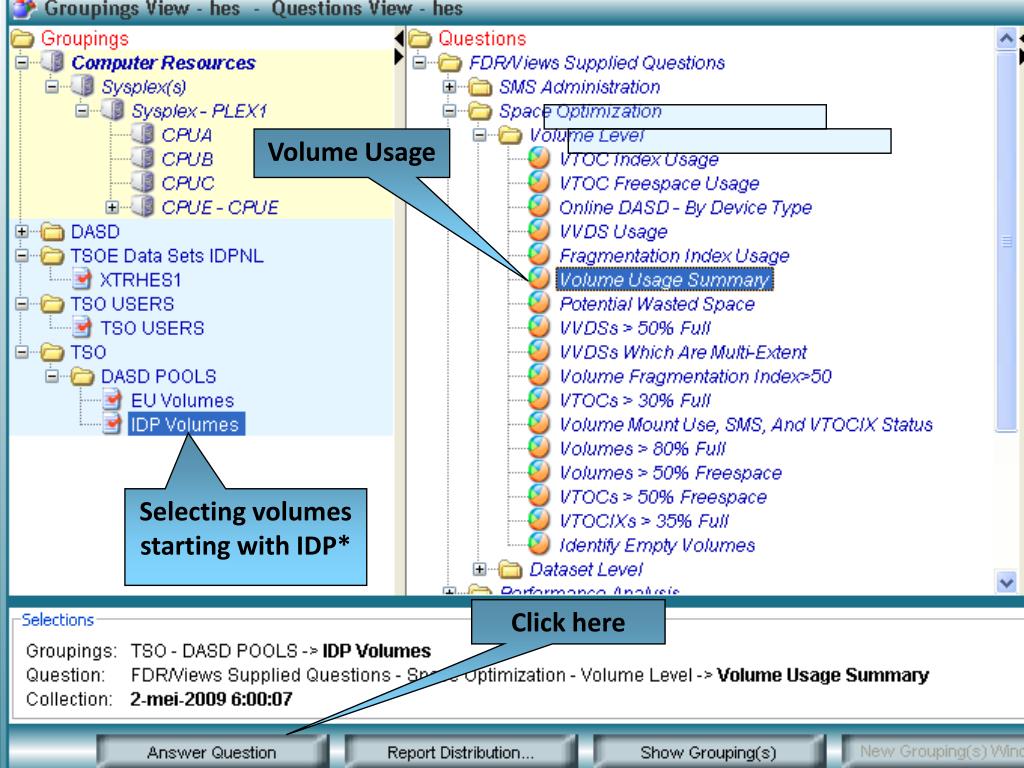The height and width of the screenshot is (768, 1024).
Task: Click the Answer Question button
Action: coord(212,752)
